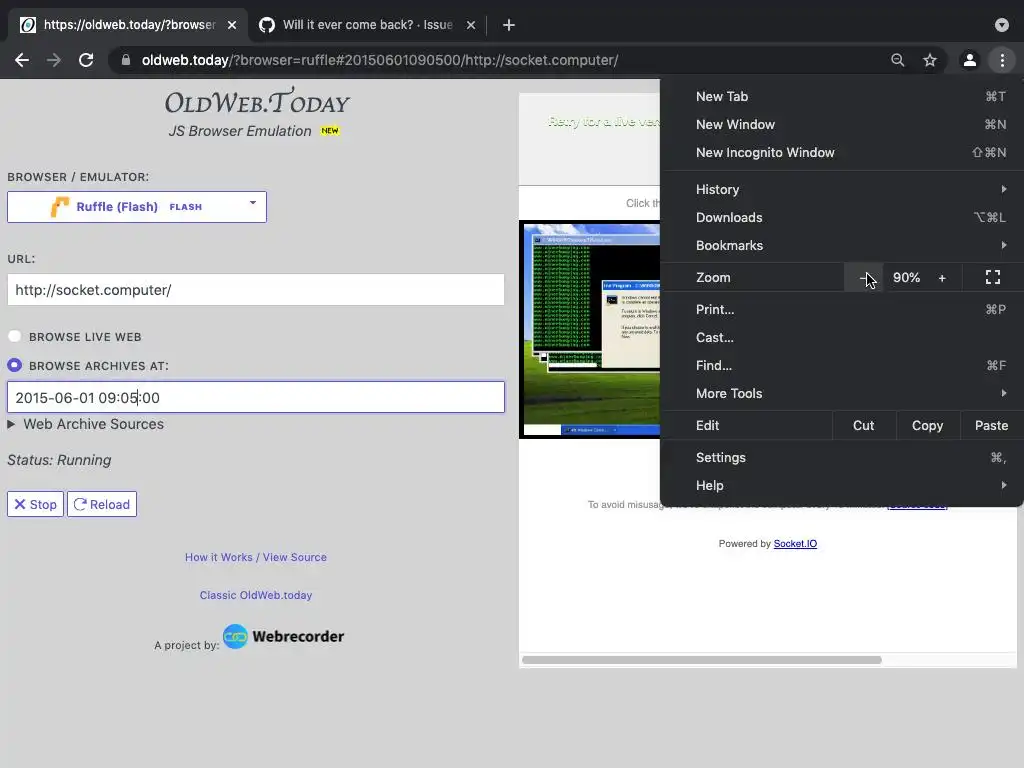
Task: Click the yellow NEW badge near JS Browser Emulation
Action: click(x=330, y=131)
